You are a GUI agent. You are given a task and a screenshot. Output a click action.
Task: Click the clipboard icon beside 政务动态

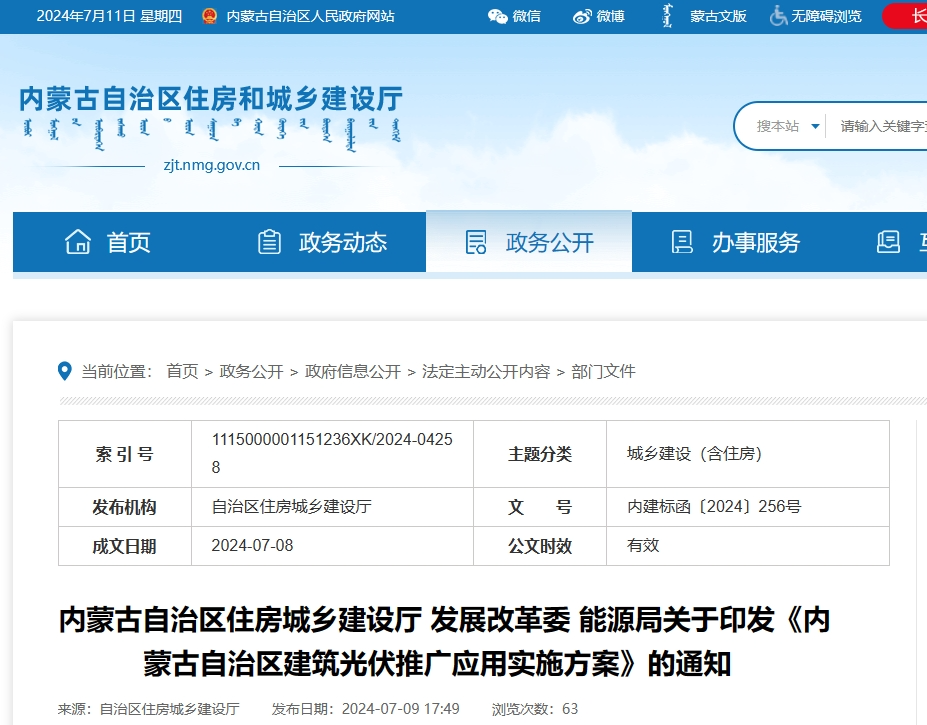(269, 242)
